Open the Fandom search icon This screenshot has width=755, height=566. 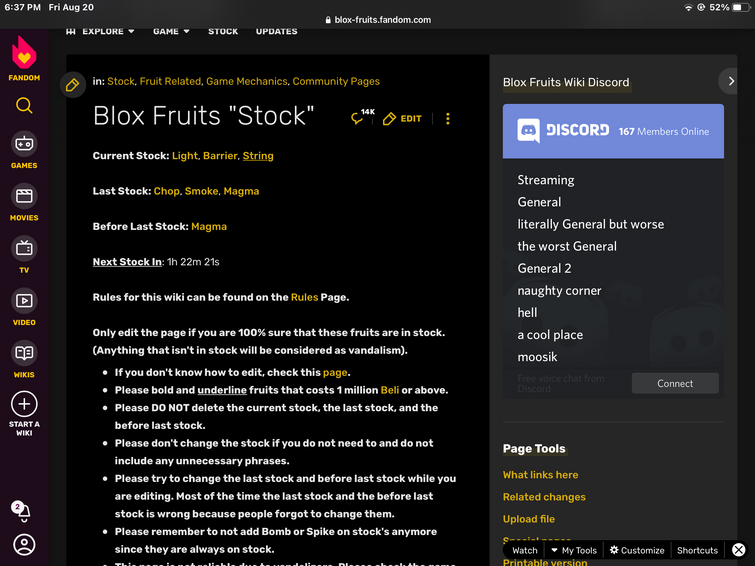pyautogui.click(x=24, y=106)
